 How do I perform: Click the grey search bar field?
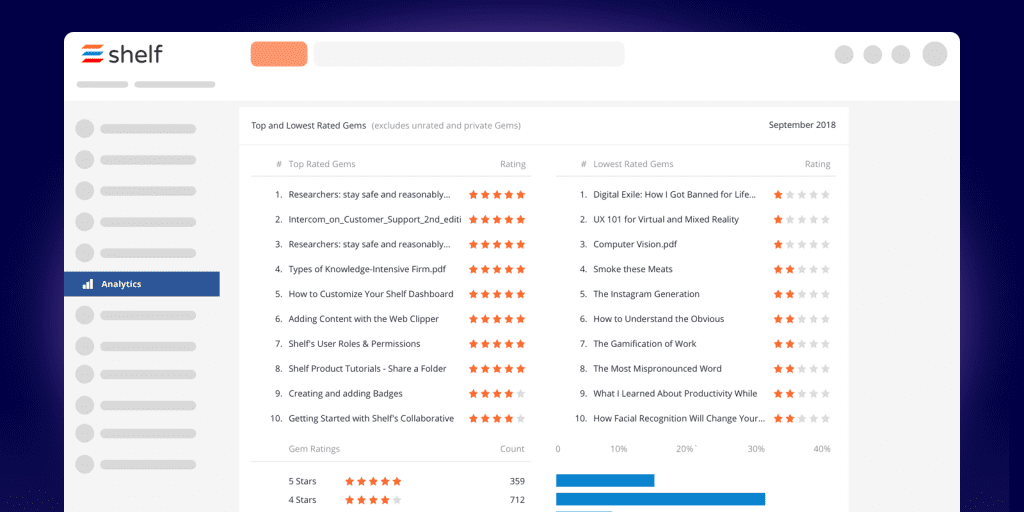469,54
